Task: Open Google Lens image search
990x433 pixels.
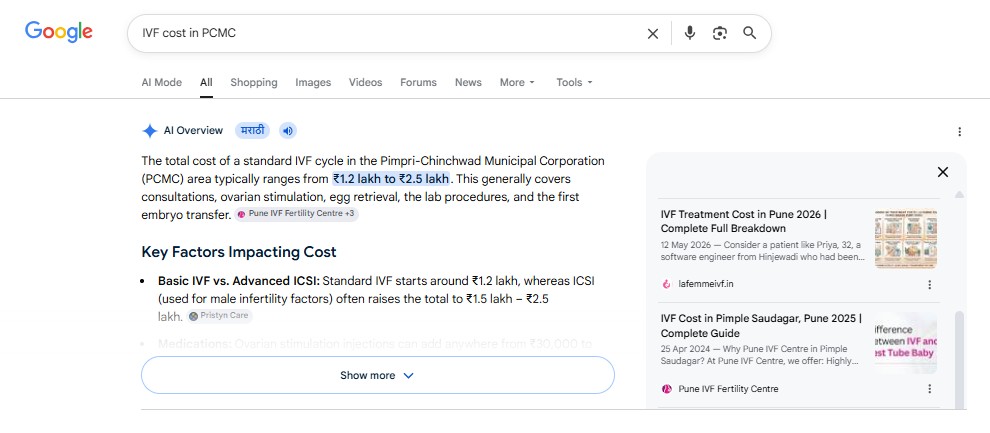Action: [x=720, y=33]
